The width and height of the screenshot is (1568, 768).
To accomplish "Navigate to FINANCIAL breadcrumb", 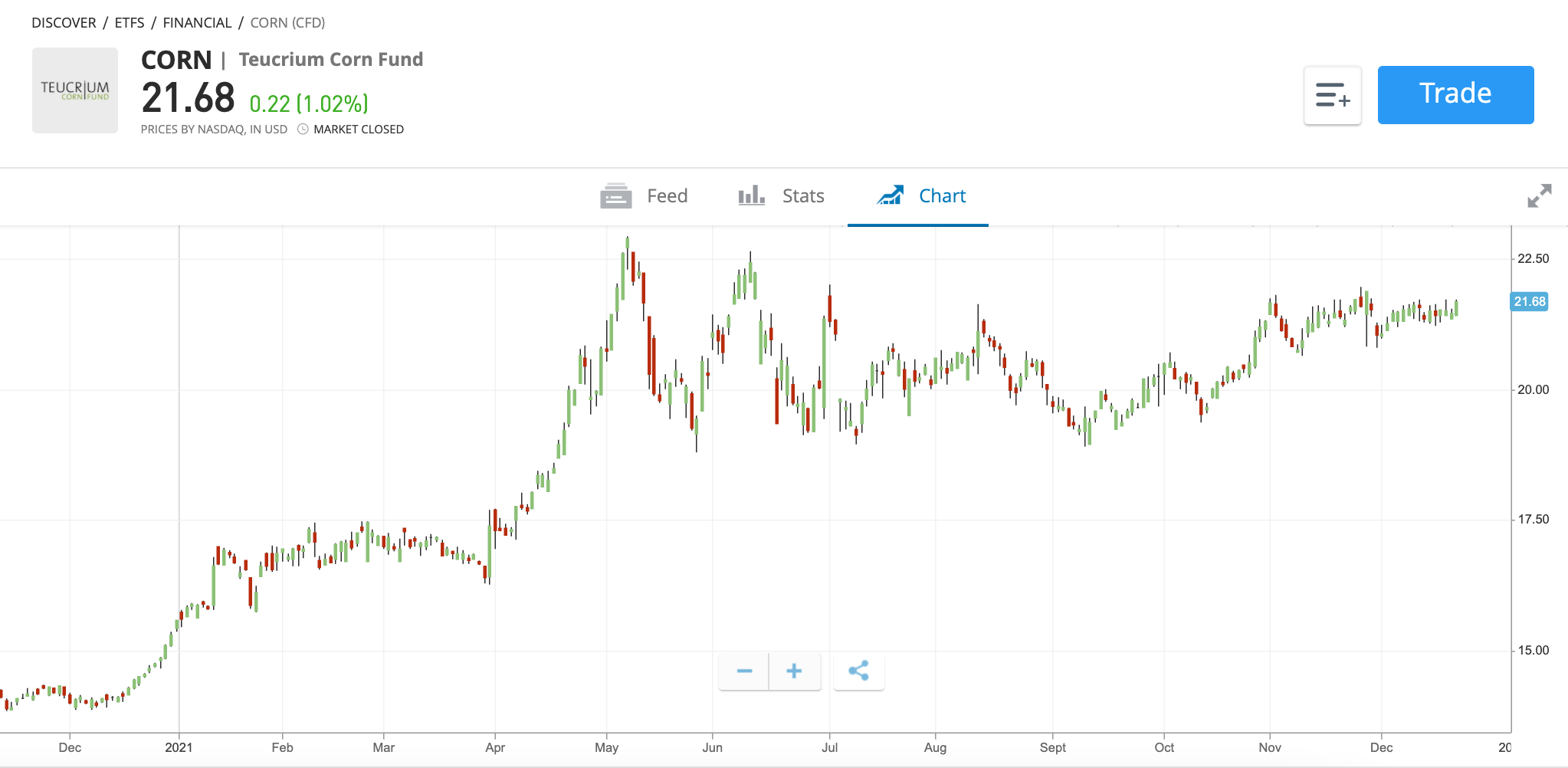I will pyautogui.click(x=197, y=23).
